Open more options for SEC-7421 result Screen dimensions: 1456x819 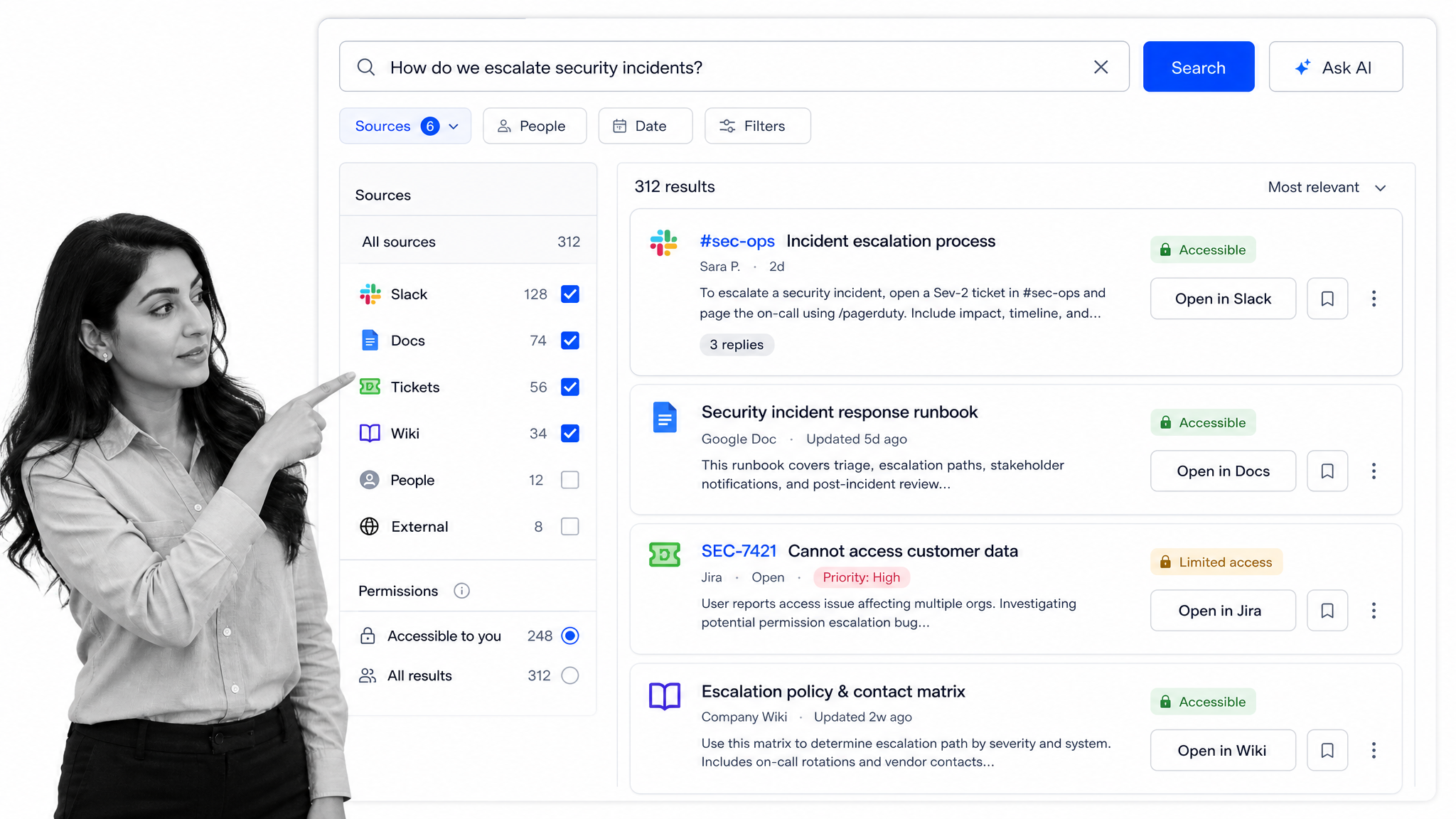pyautogui.click(x=1374, y=611)
